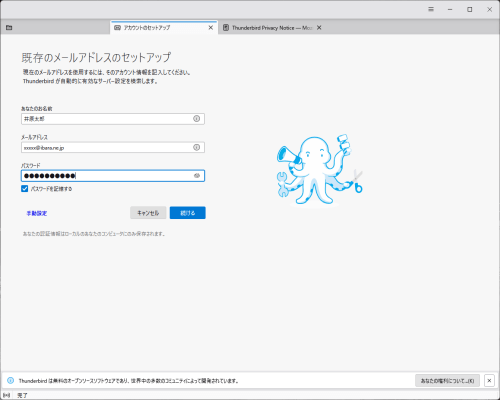Click the 既存のメールアドレスのセットアップ heading
500x400 pixels.
[x=96, y=58]
